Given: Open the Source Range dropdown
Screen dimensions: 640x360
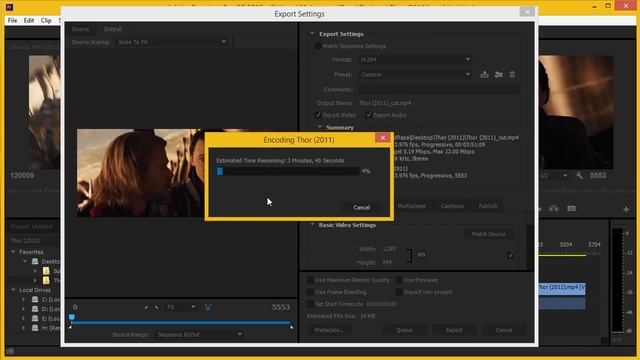Looking at the screenshot, I should point(199,335).
